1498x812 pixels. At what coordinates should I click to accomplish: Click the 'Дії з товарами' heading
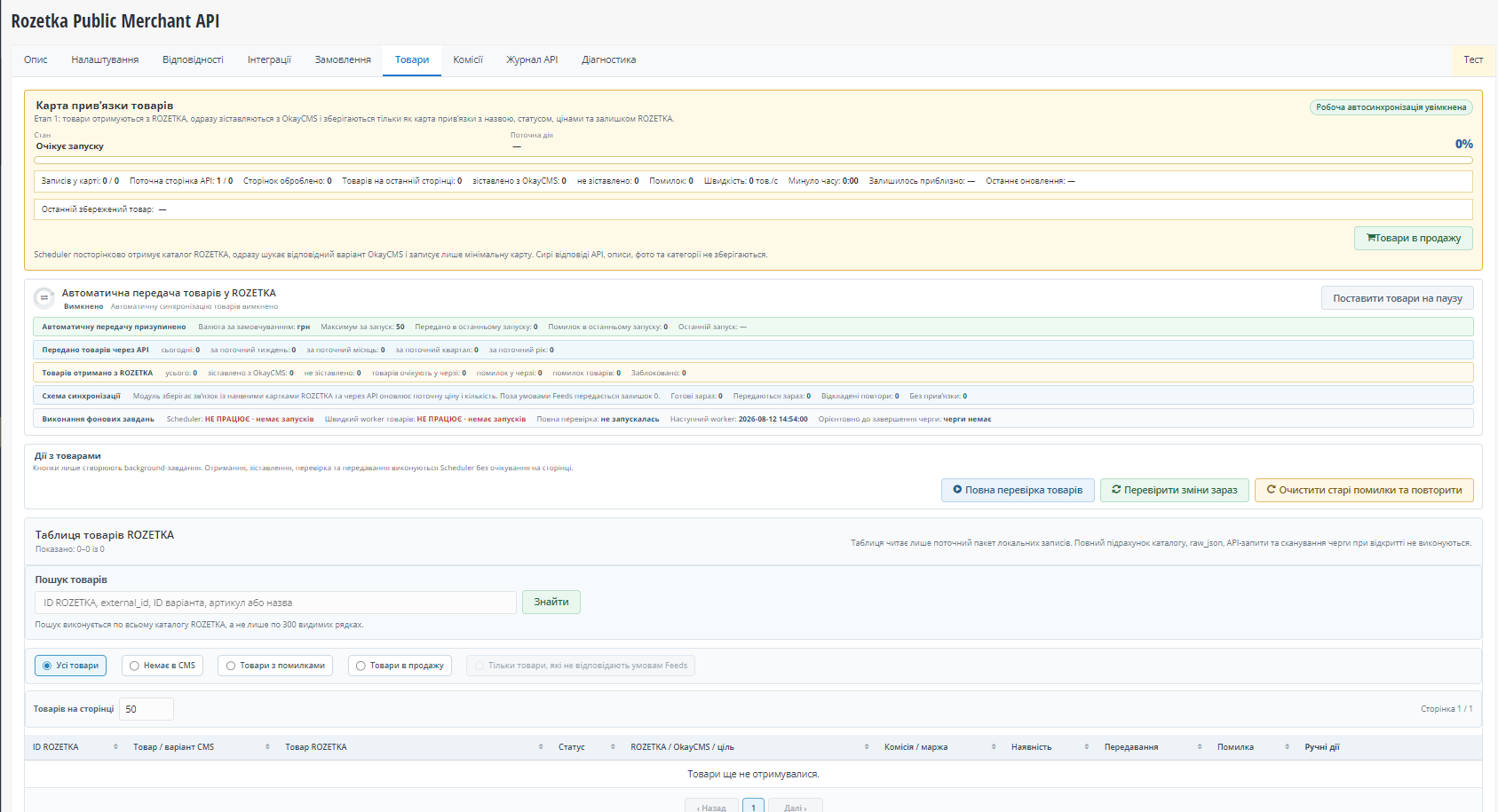(x=67, y=456)
